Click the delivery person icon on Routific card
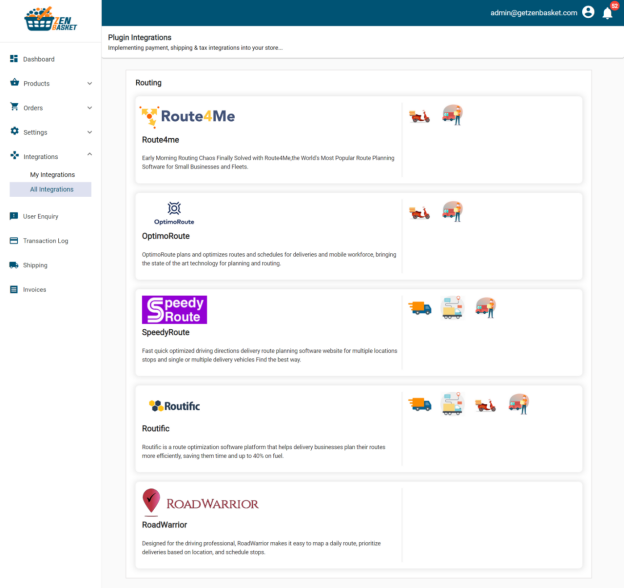624x588 pixels. point(518,404)
